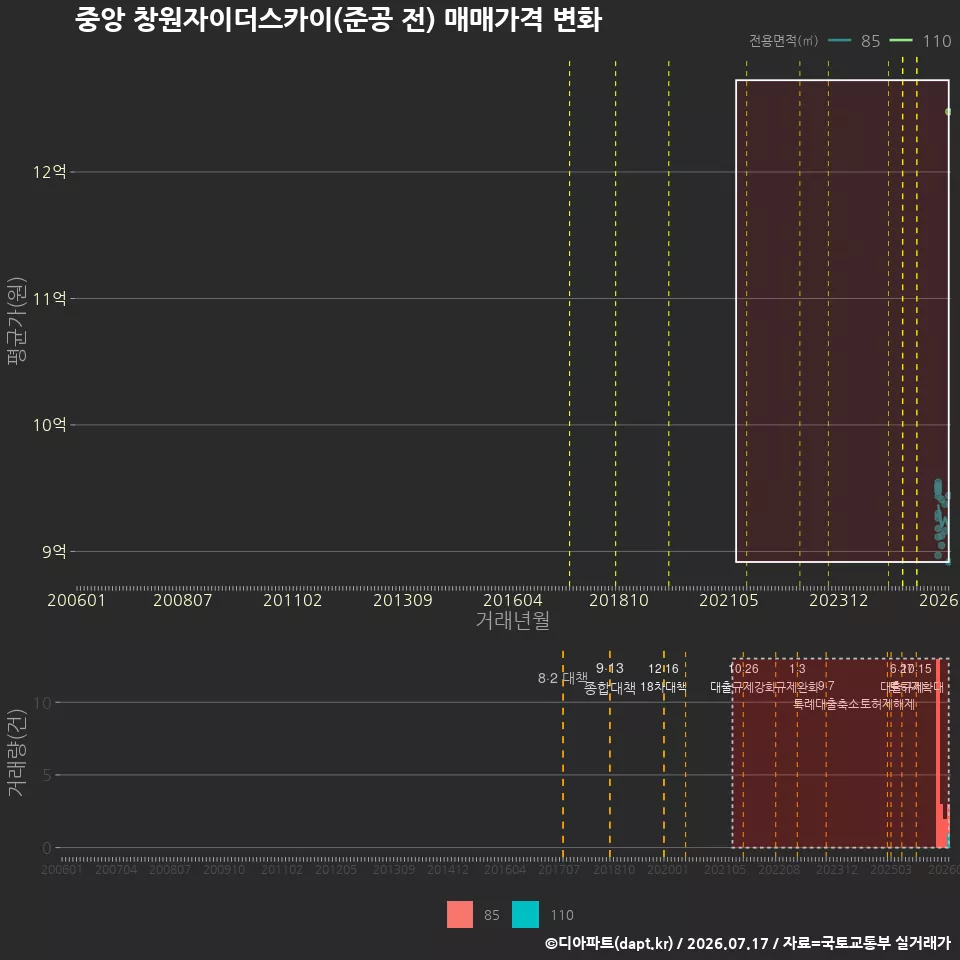Click 202105 on the price chart x-axis
Image resolution: width=960 pixels, height=960 pixels.
click(729, 600)
